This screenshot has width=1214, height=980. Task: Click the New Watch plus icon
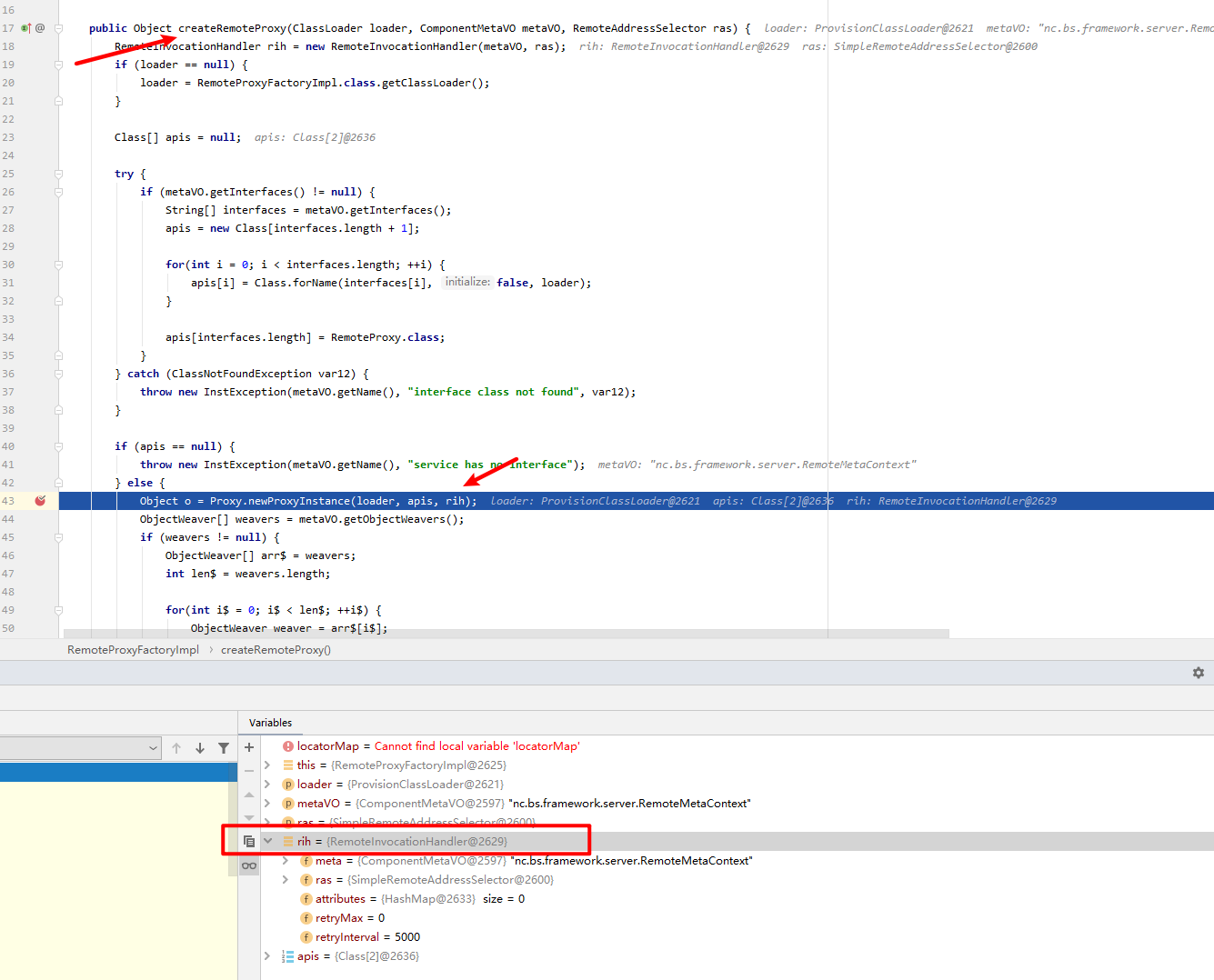click(x=249, y=747)
